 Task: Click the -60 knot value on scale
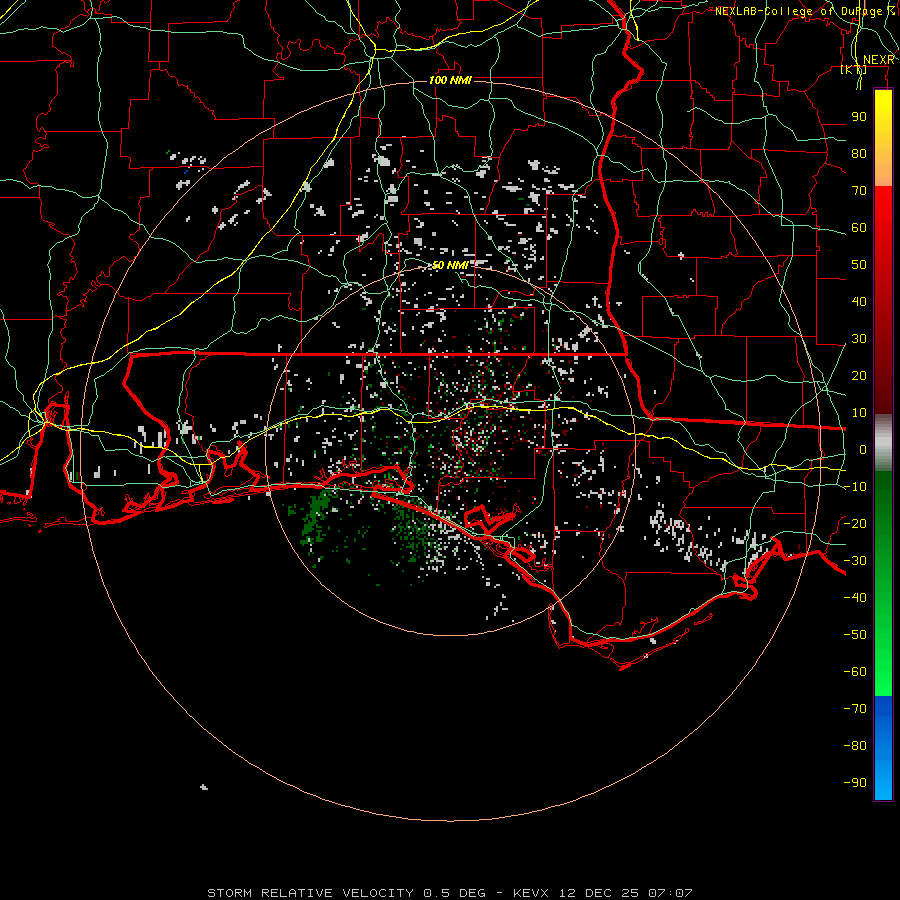click(855, 672)
